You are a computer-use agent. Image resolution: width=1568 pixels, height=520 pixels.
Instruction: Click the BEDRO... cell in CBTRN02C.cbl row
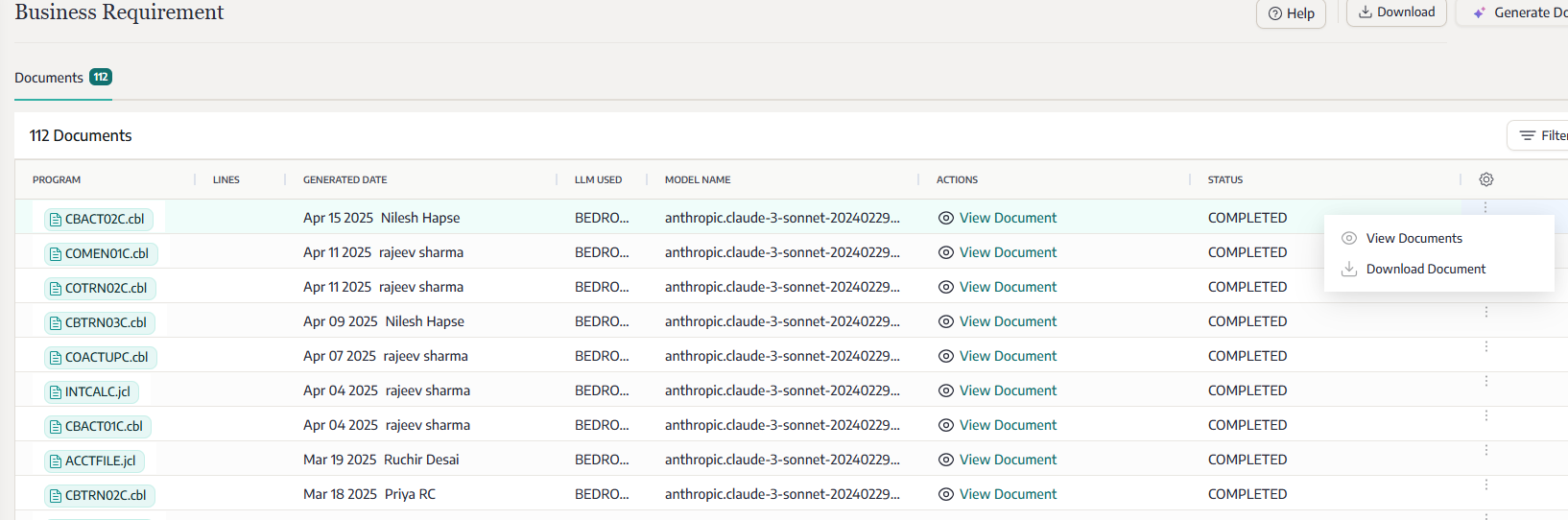click(602, 494)
